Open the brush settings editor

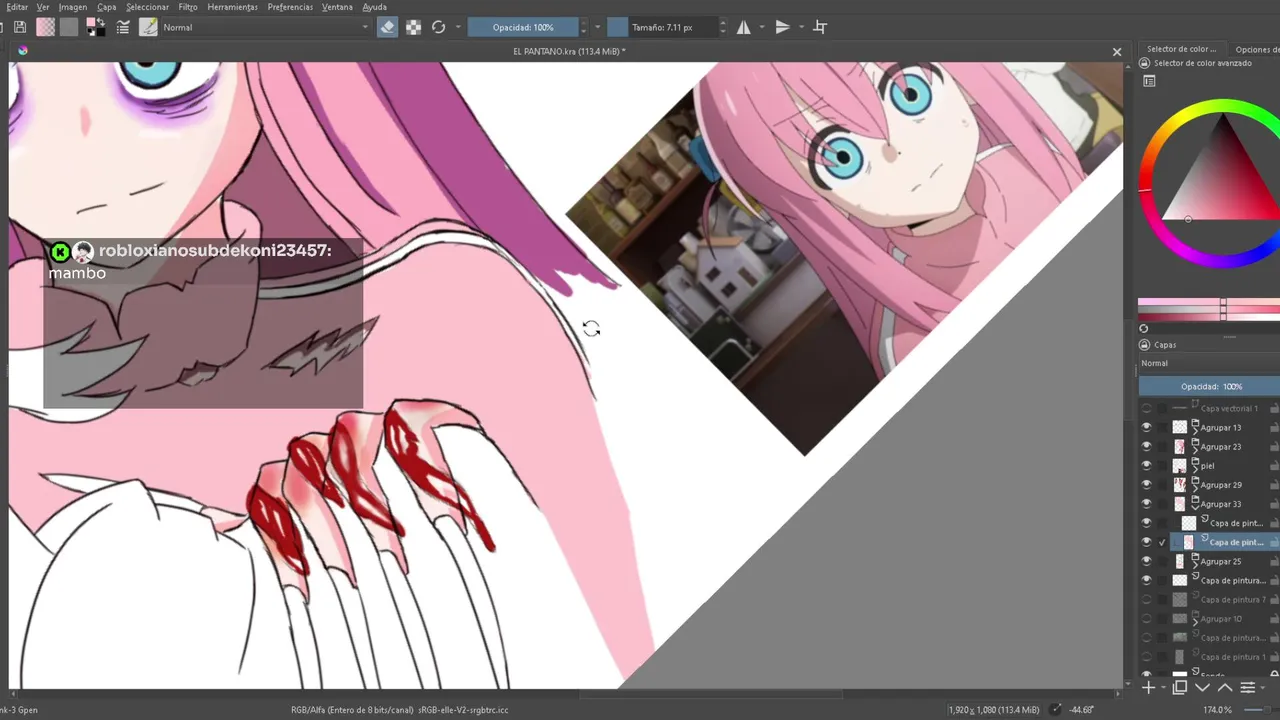pos(123,27)
